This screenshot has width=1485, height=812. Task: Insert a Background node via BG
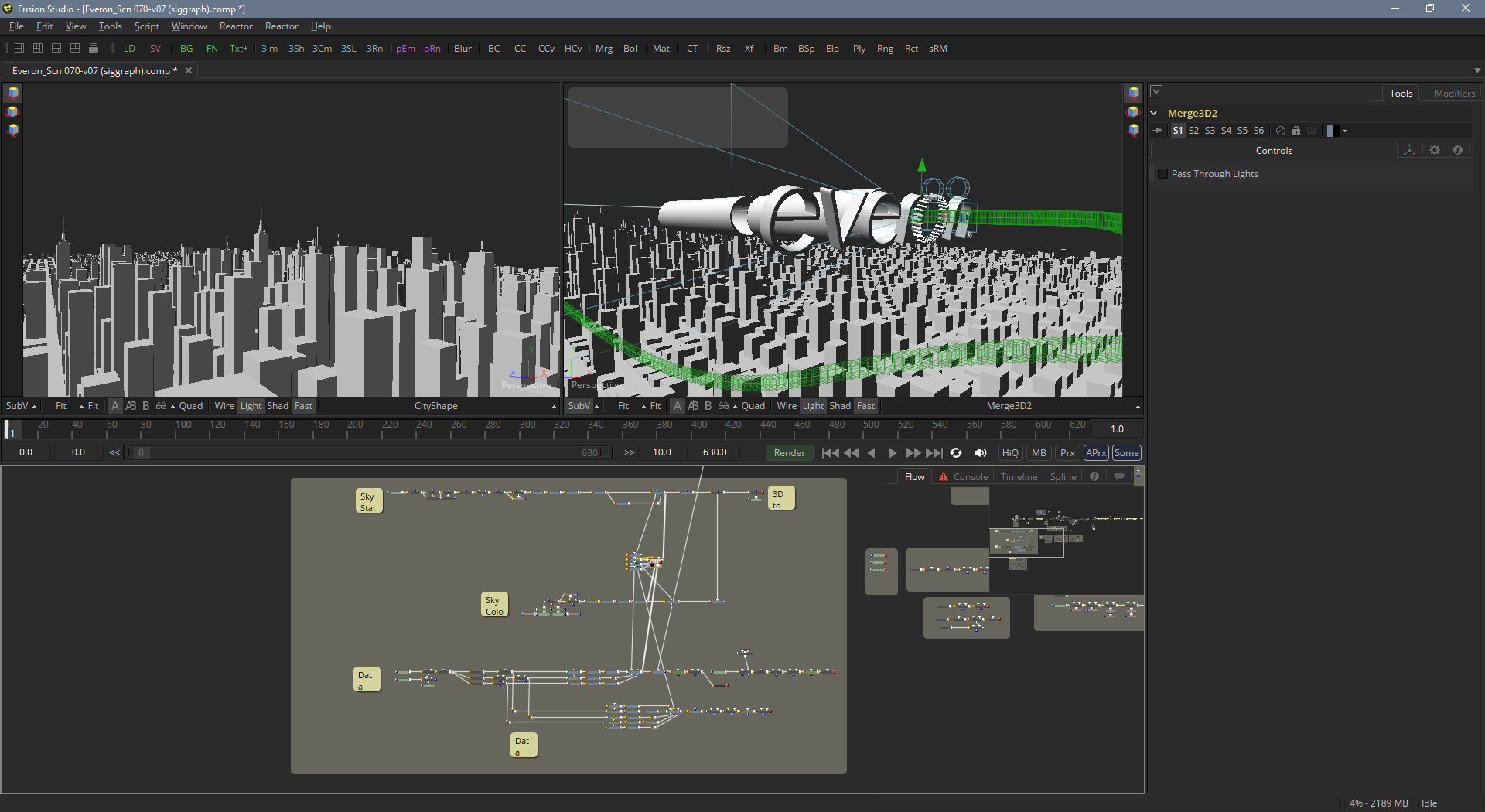[186, 48]
